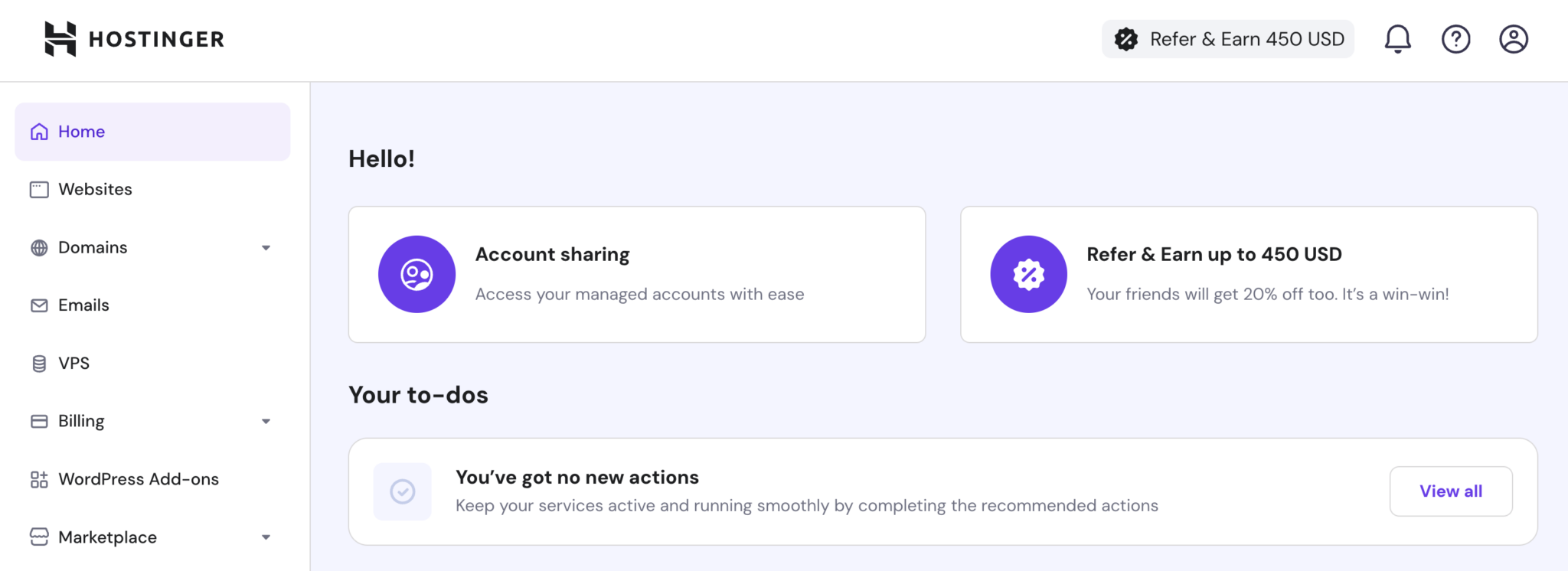
Task: Click the Emails envelope icon
Action: (39, 305)
